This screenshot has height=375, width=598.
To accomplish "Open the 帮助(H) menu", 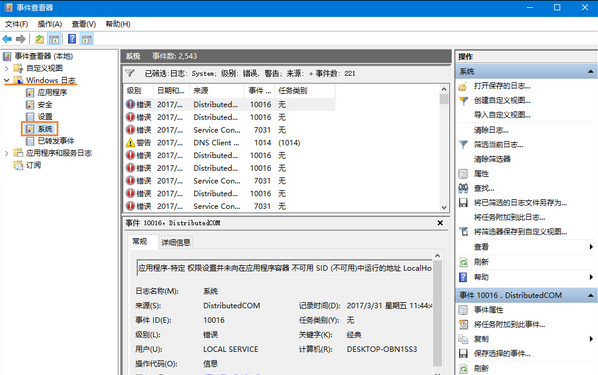I will pyautogui.click(x=118, y=24).
